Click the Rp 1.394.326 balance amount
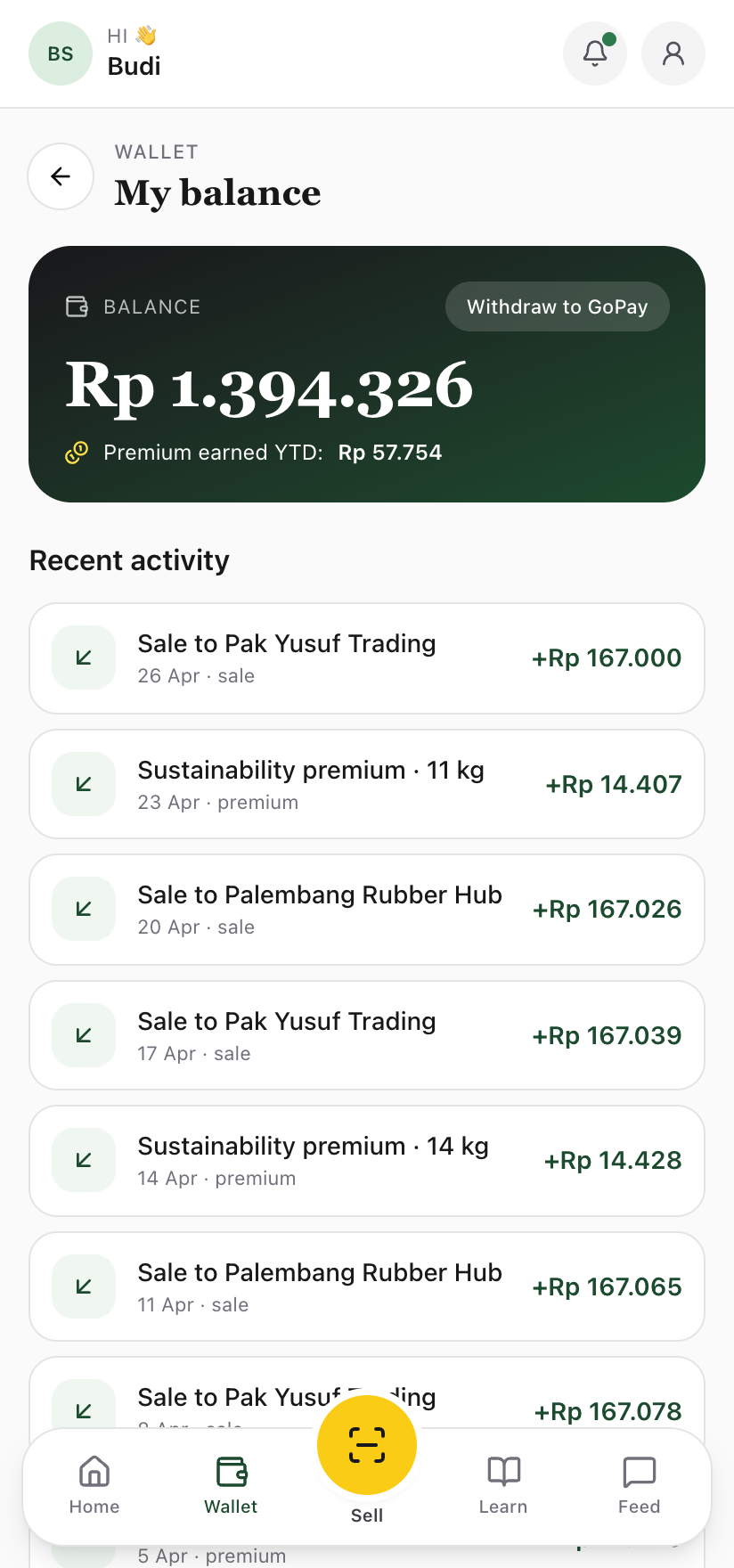The image size is (734, 1568). (x=269, y=387)
